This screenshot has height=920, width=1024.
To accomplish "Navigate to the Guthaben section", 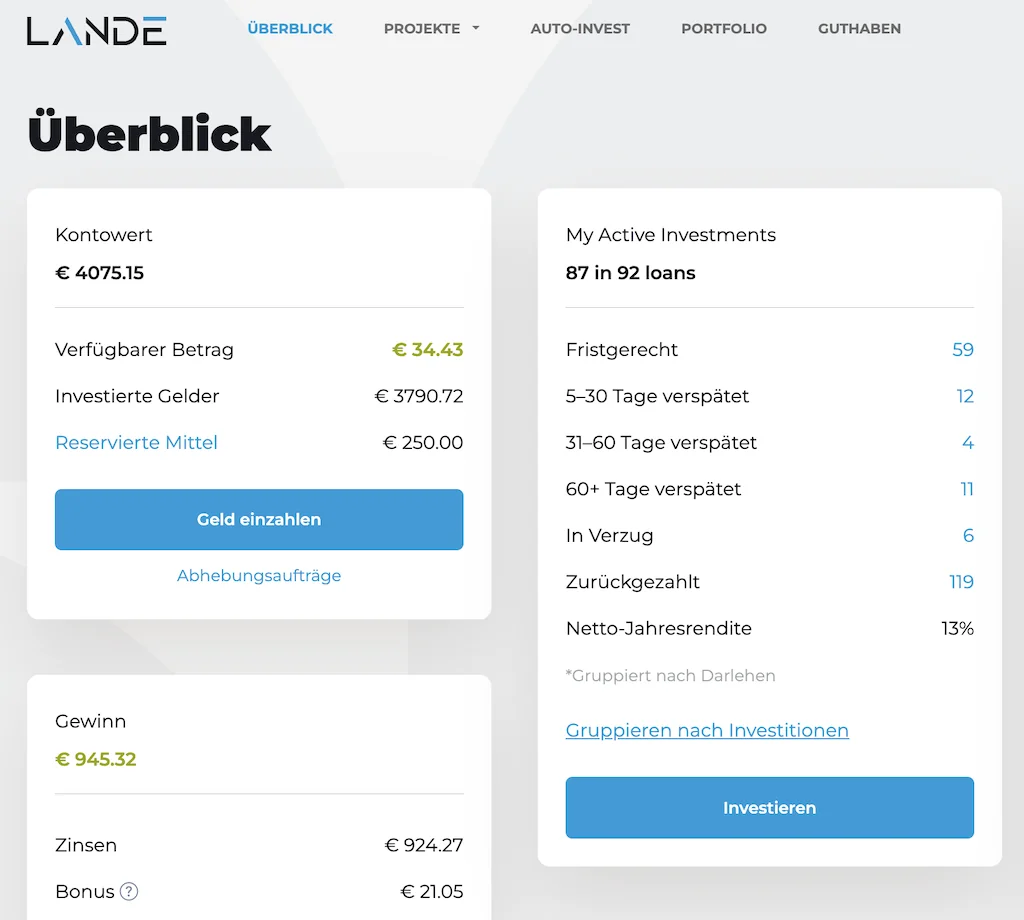I will [x=859, y=29].
